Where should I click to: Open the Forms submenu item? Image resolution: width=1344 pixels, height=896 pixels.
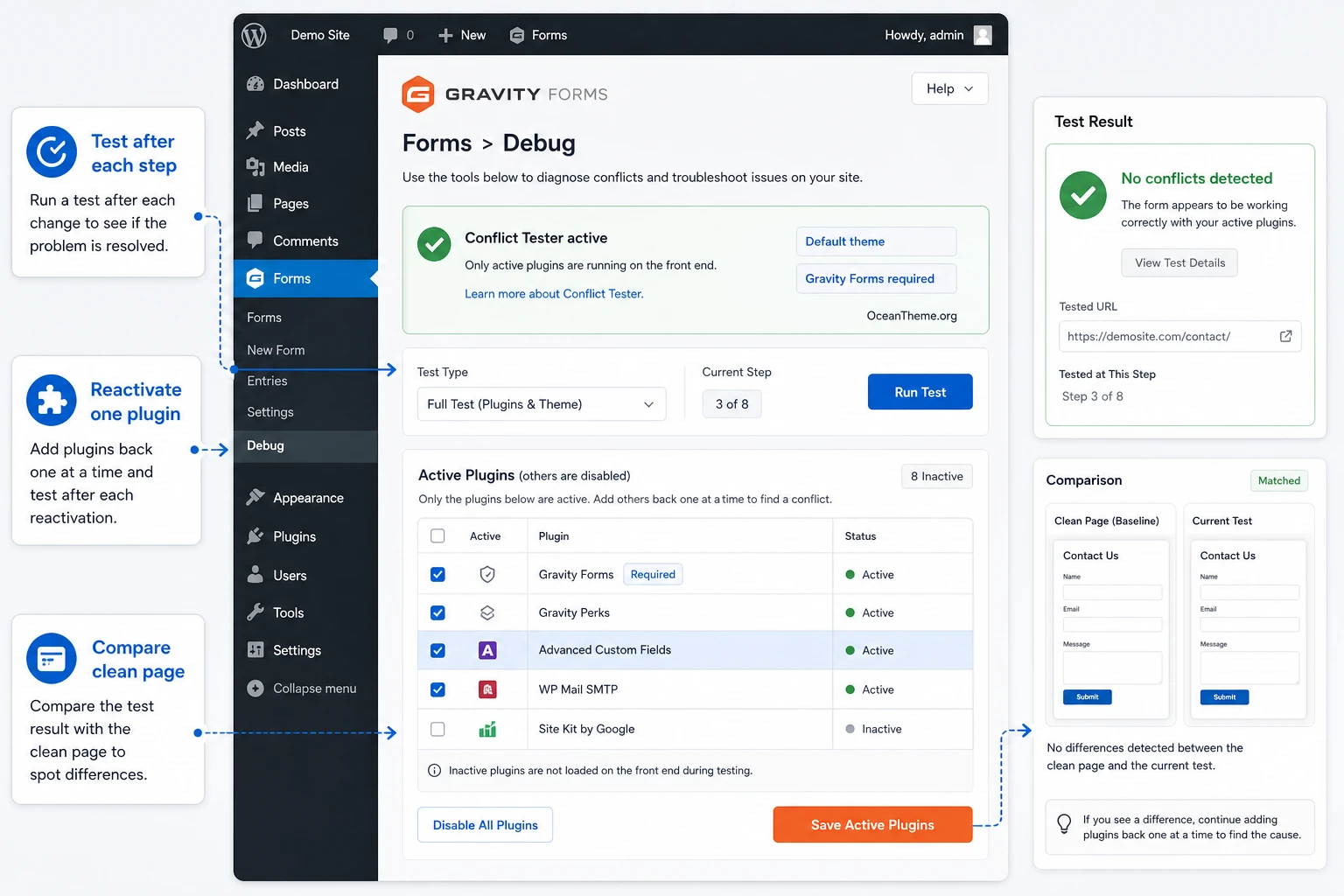pyautogui.click(x=264, y=318)
